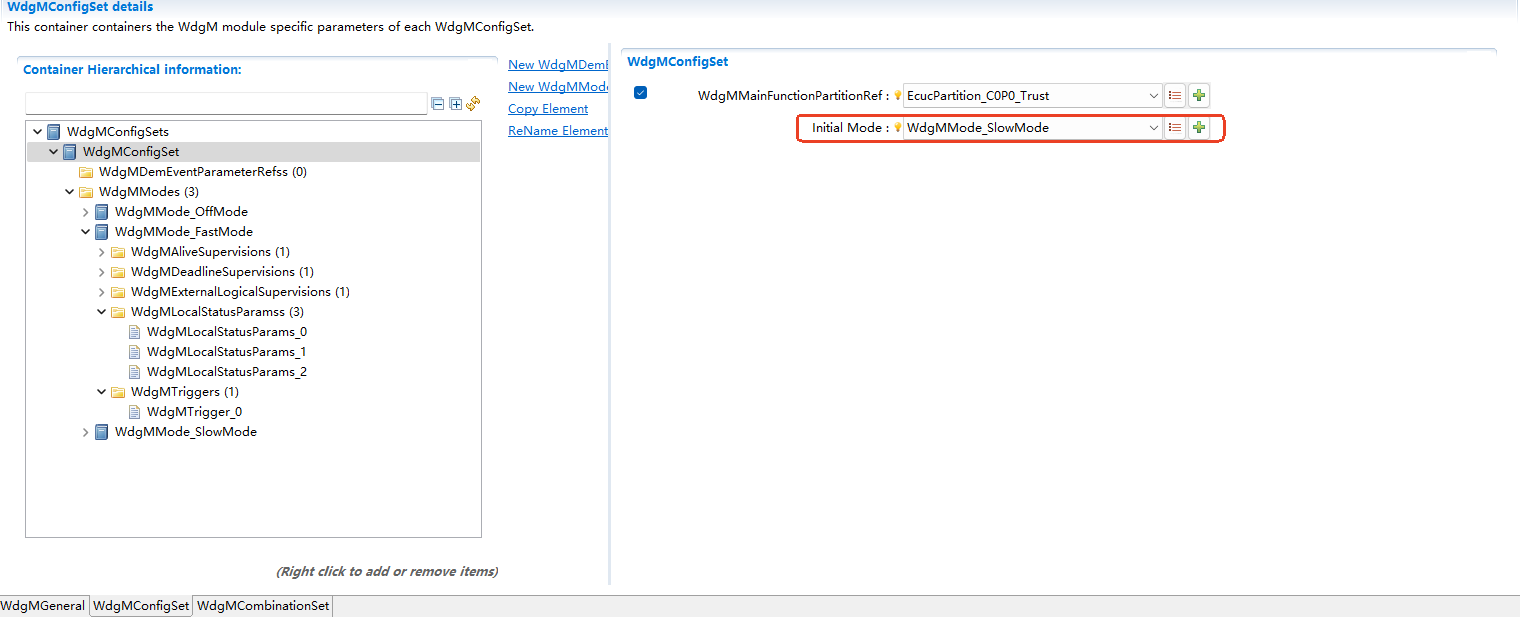Select WdgMLocalStatusParams_1 in the tree
The height and width of the screenshot is (617, 1520).
(x=226, y=352)
